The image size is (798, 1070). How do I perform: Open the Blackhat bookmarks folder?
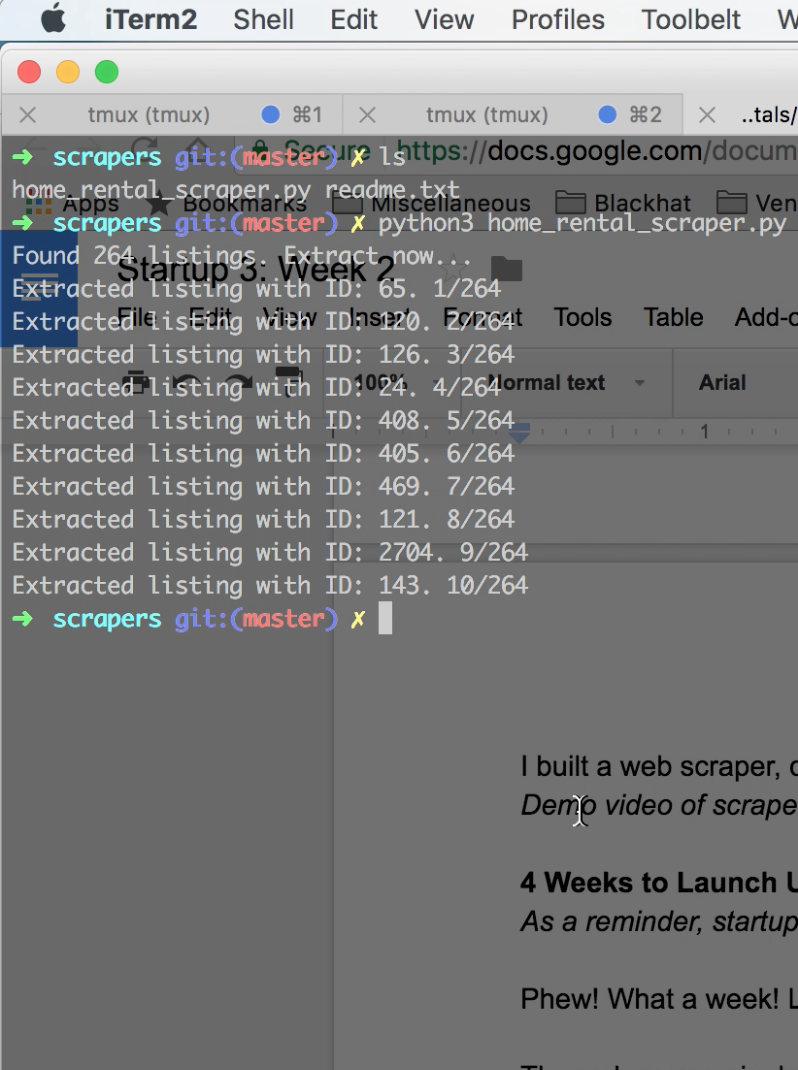coord(628,205)
